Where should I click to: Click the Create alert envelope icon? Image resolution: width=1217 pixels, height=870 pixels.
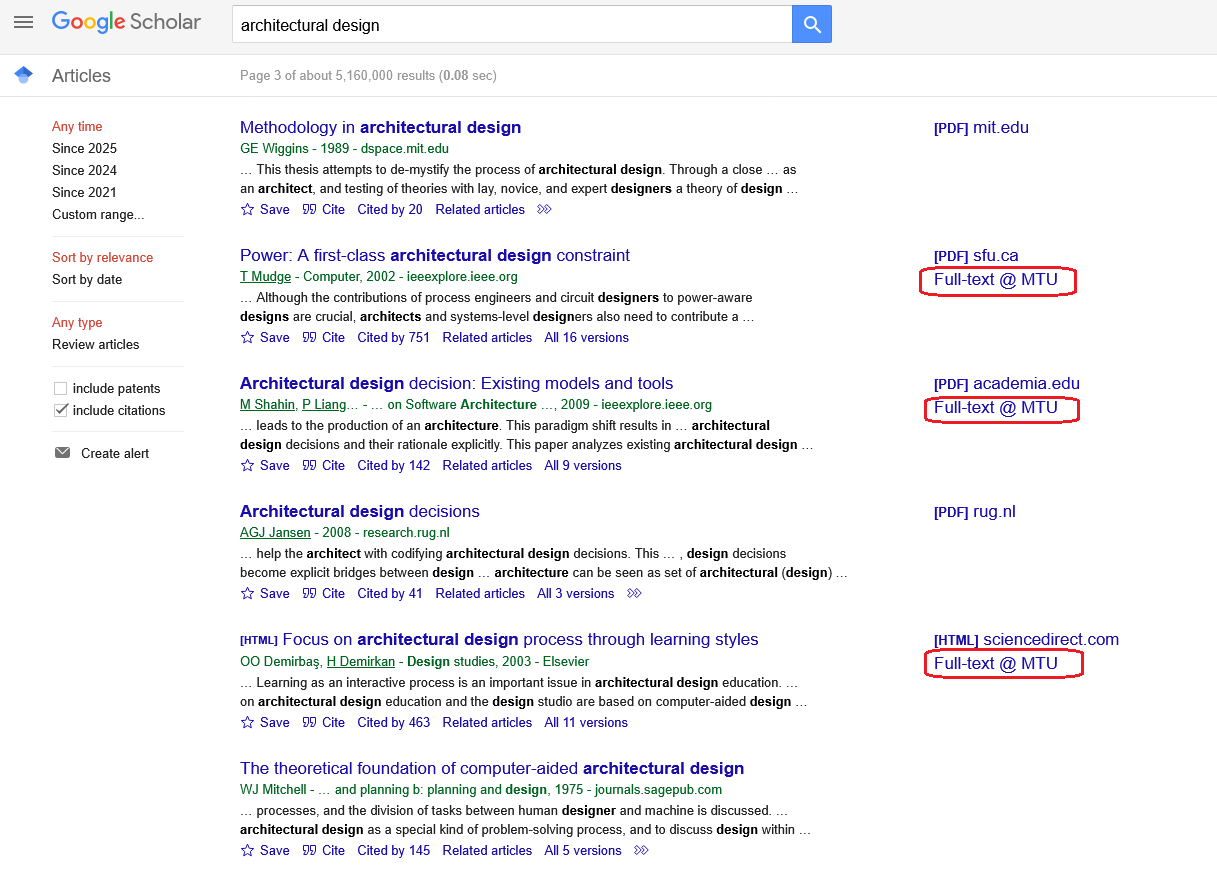[62, 453]
